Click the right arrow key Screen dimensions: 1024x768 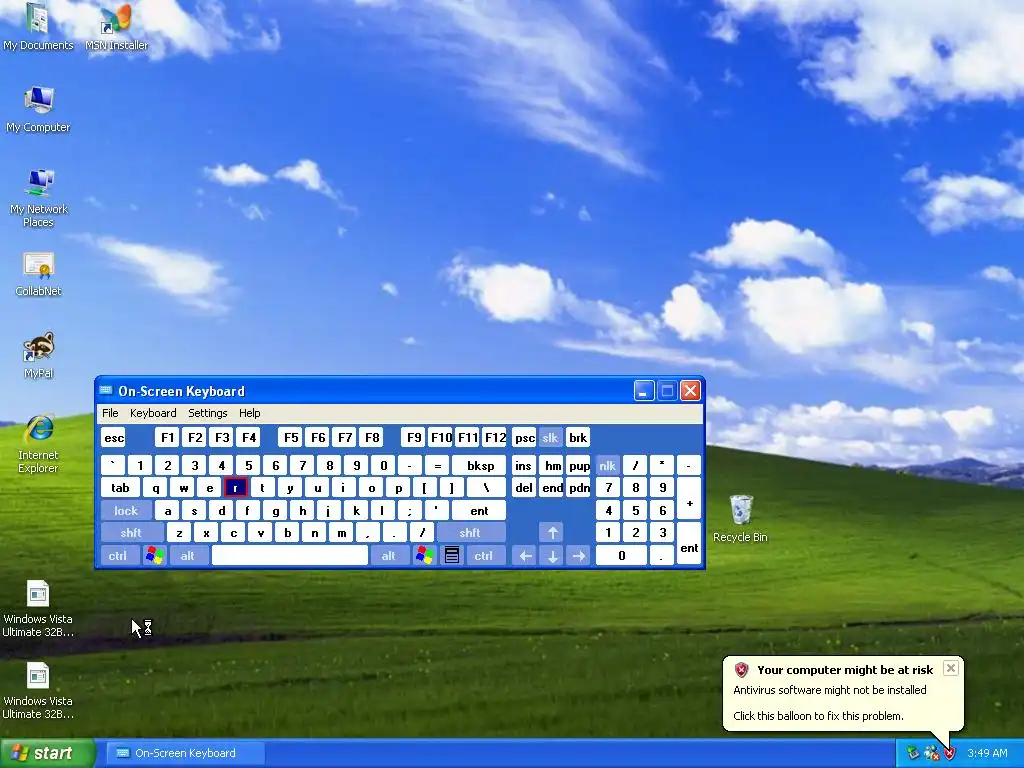coord(579,556)
